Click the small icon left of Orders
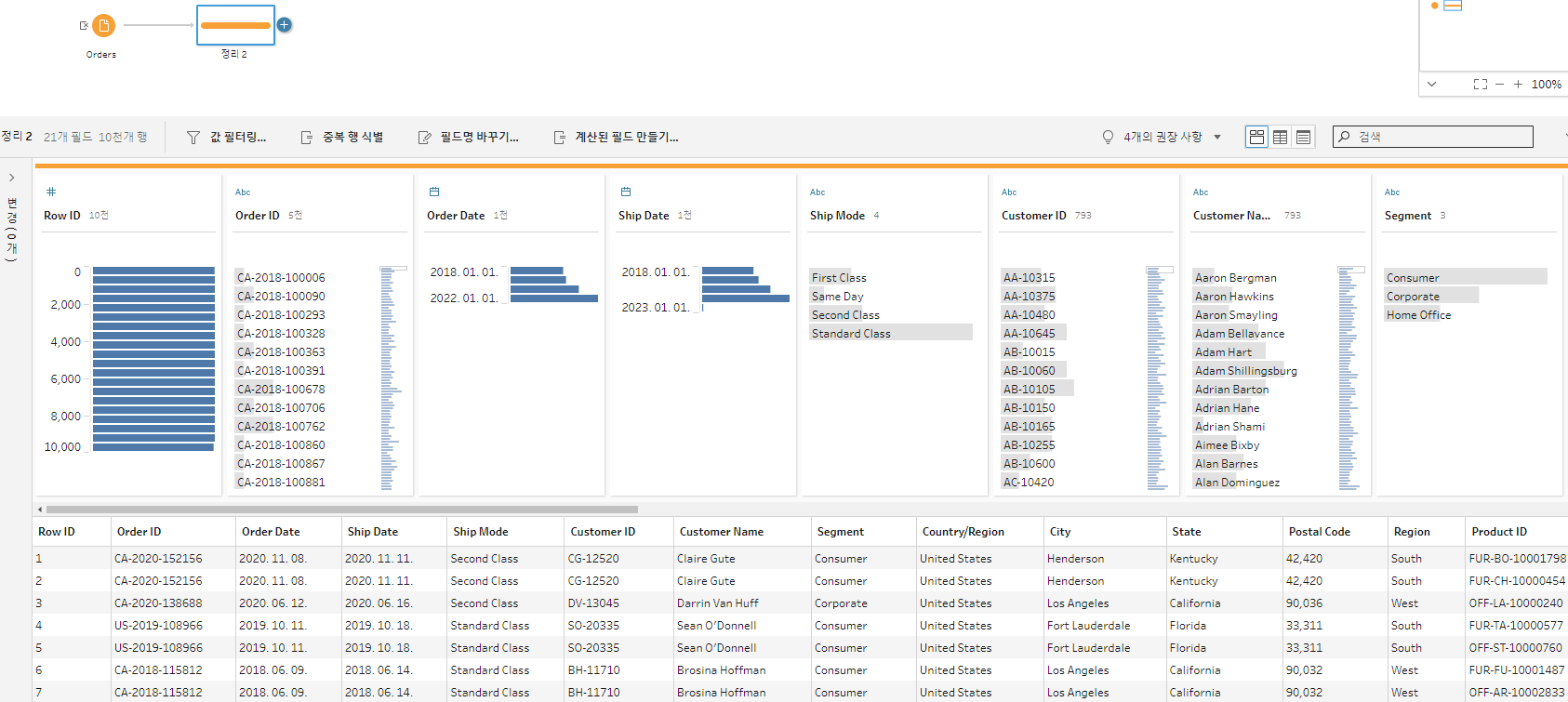The height and width of the screenshot is (702, 1568). [x=84, y=25]
